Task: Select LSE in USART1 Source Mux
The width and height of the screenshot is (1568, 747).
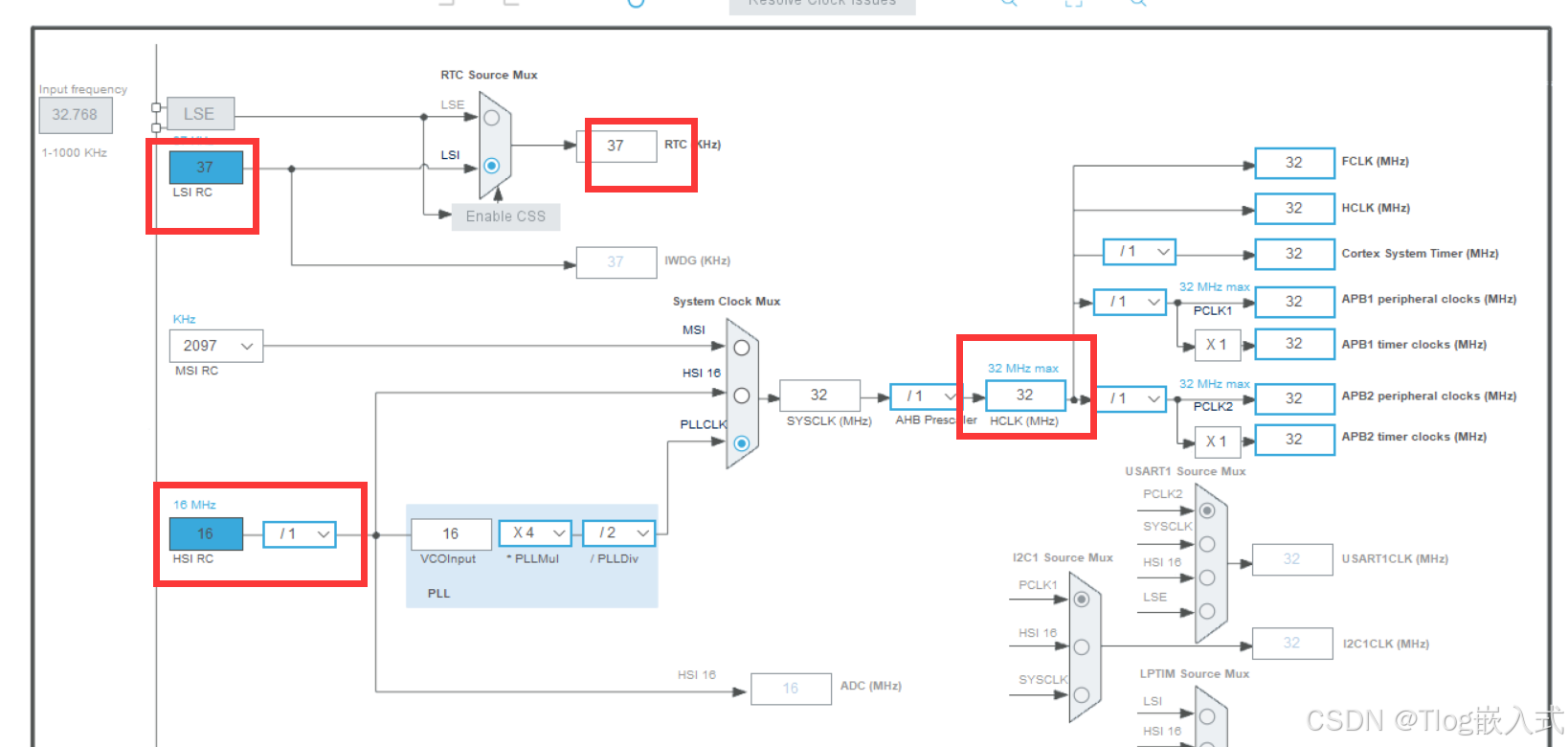Action: point(1207,611)
